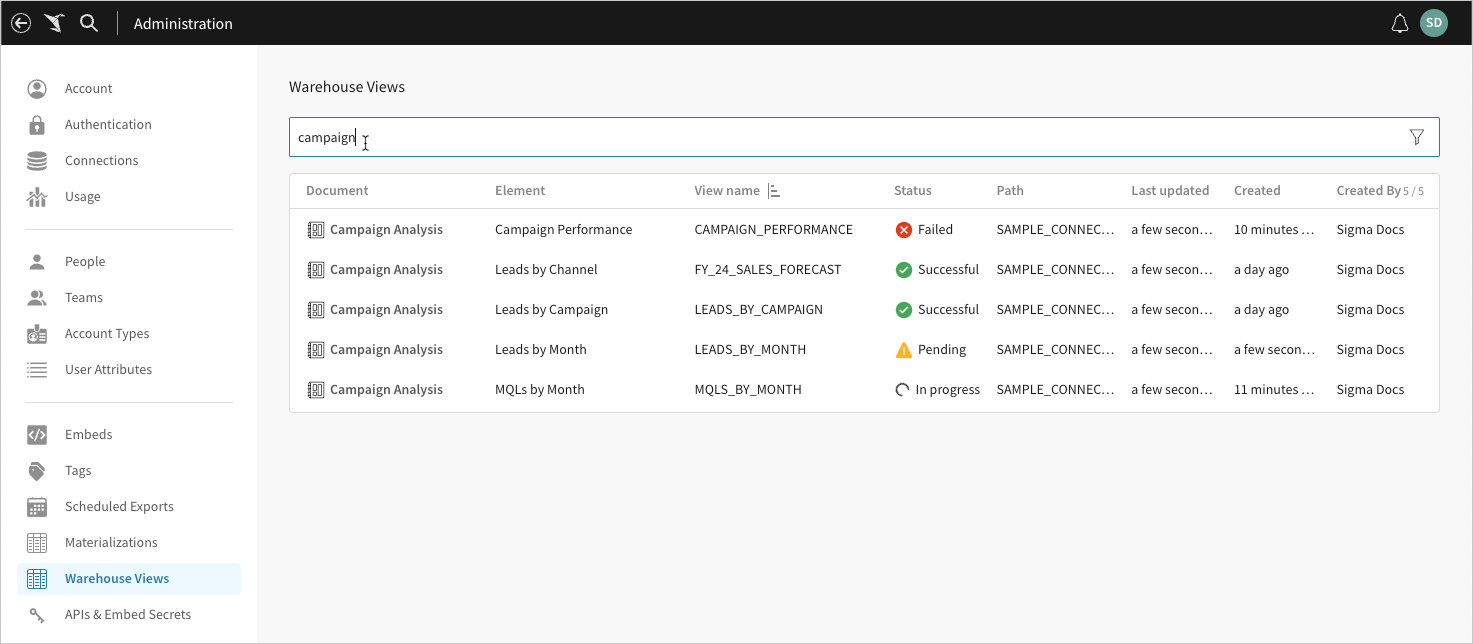Click the Connections database icon

pos(37,161)
